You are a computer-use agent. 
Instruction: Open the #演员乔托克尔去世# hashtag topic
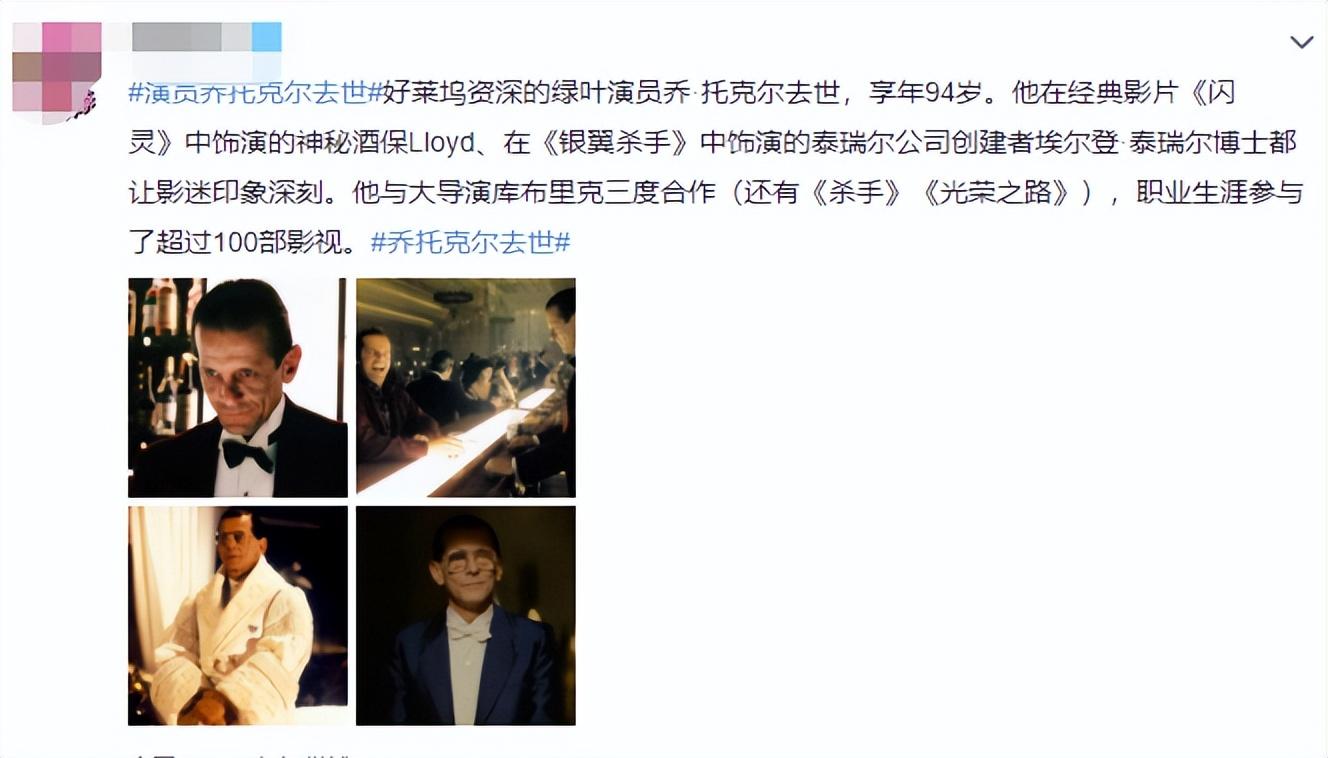point(256,93)
